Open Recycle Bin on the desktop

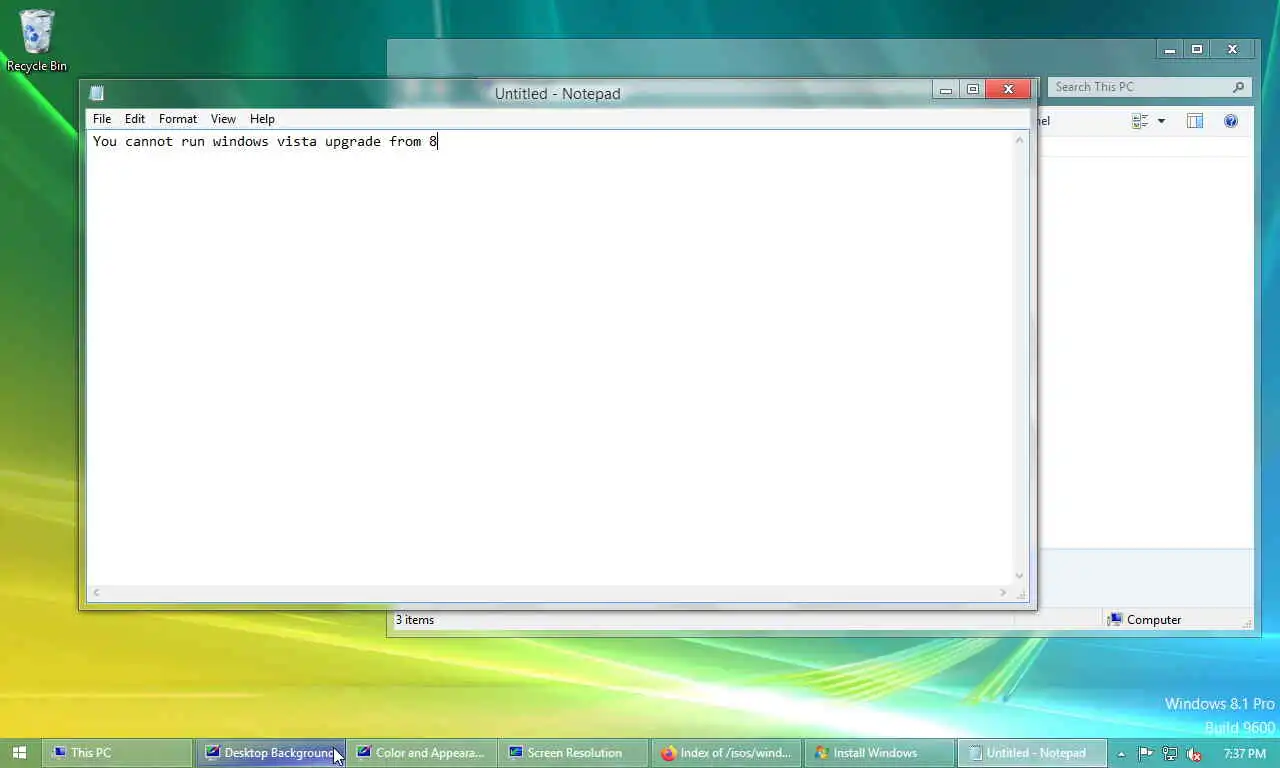tap(37, 41)
